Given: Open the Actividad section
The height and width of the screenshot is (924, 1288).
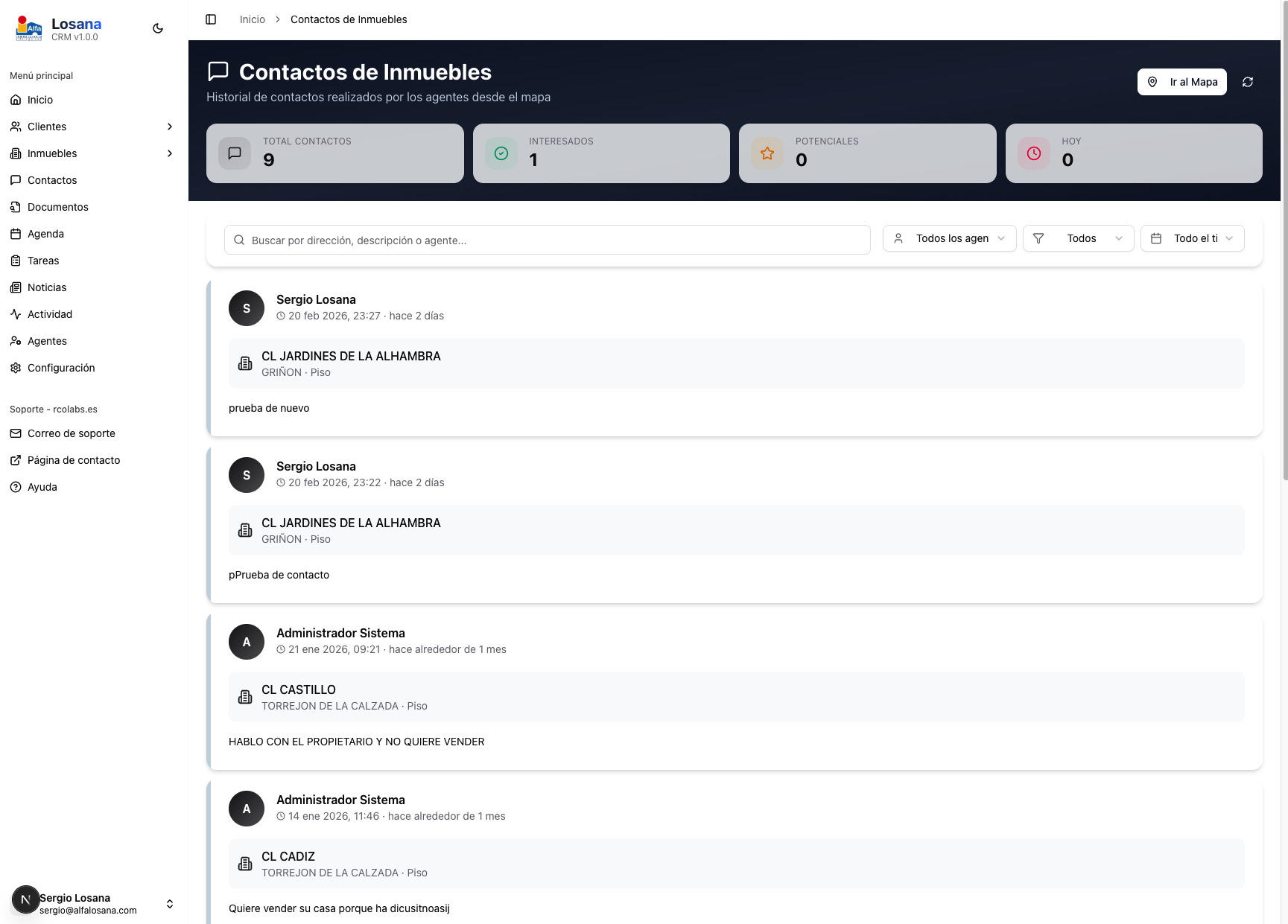Looking at the screenshot, I should pos(49,313).
